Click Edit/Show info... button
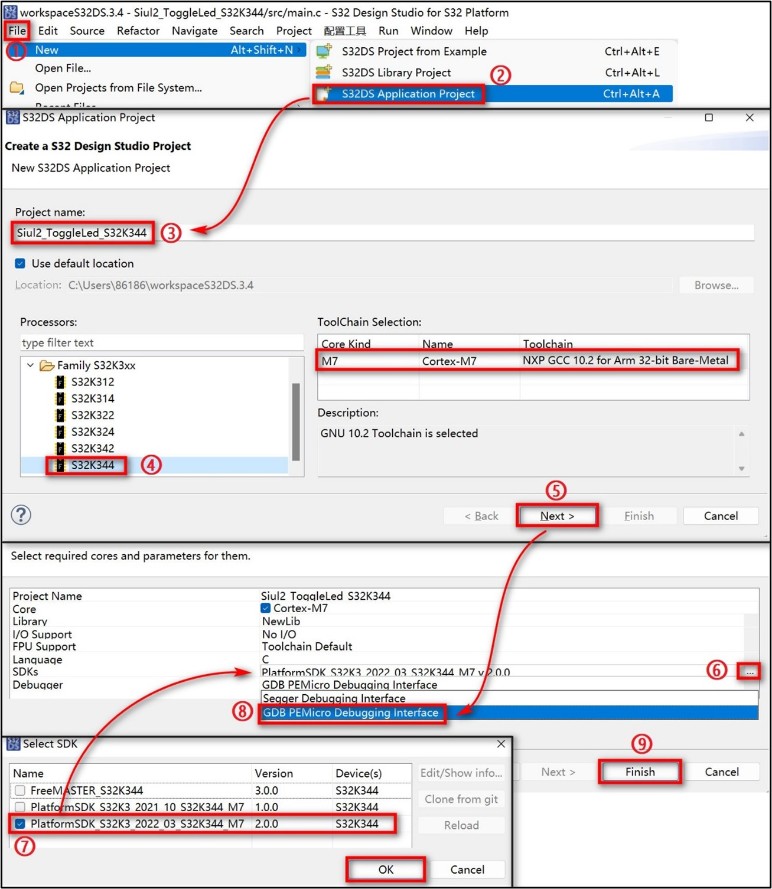 (461, 773)
